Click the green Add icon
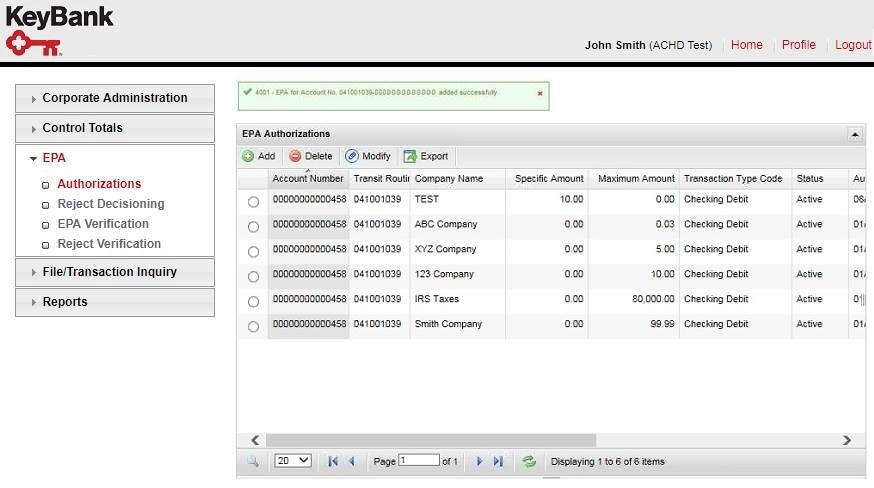The height and width of the screenshot is (488, 874). click(248, 157)
